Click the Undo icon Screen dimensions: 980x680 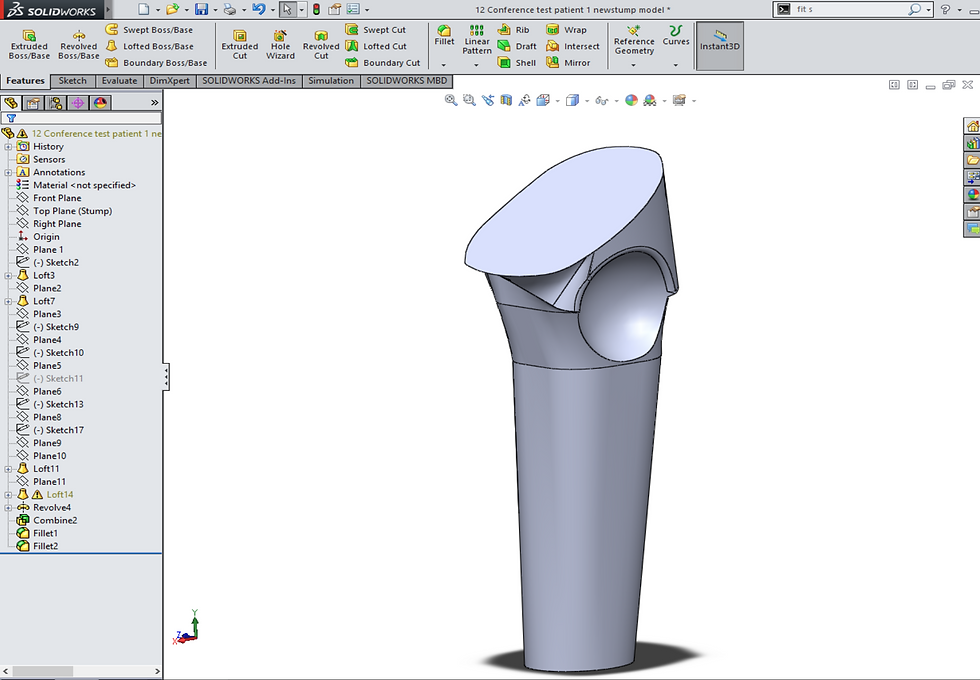coord(259,9)
